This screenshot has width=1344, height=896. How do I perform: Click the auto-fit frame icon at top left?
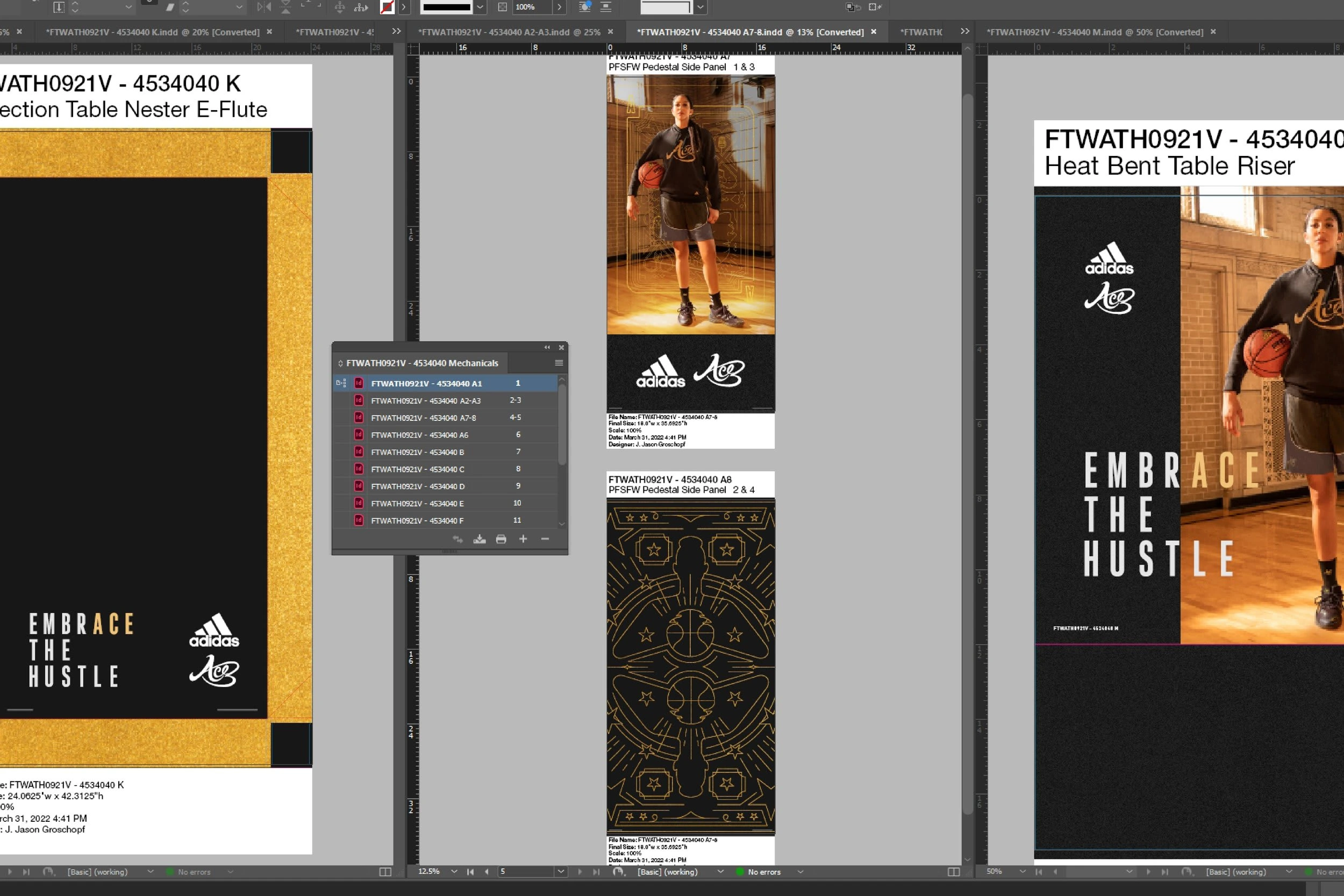pyautogui.click(x=59, y=7)
